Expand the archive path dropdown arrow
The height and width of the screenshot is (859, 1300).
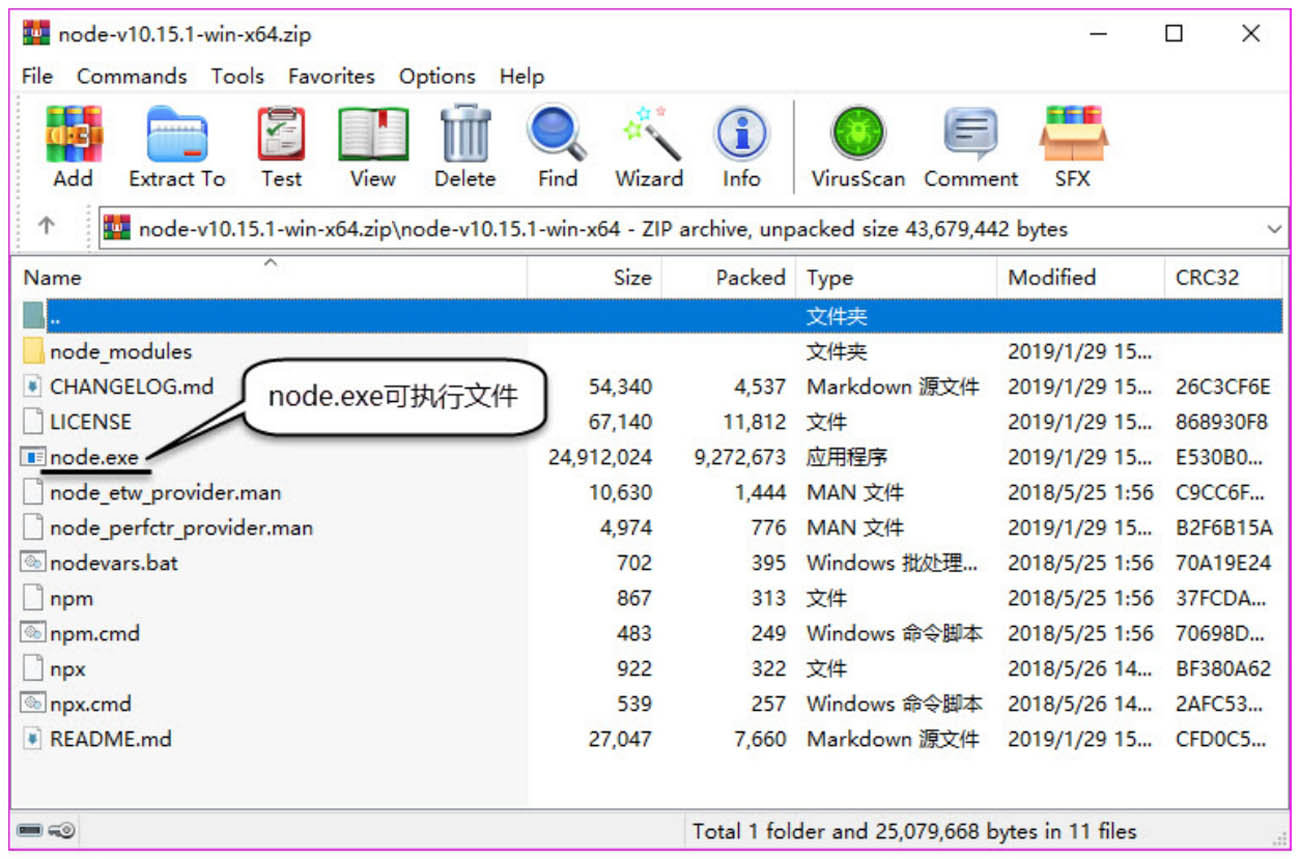[1274, 229]
